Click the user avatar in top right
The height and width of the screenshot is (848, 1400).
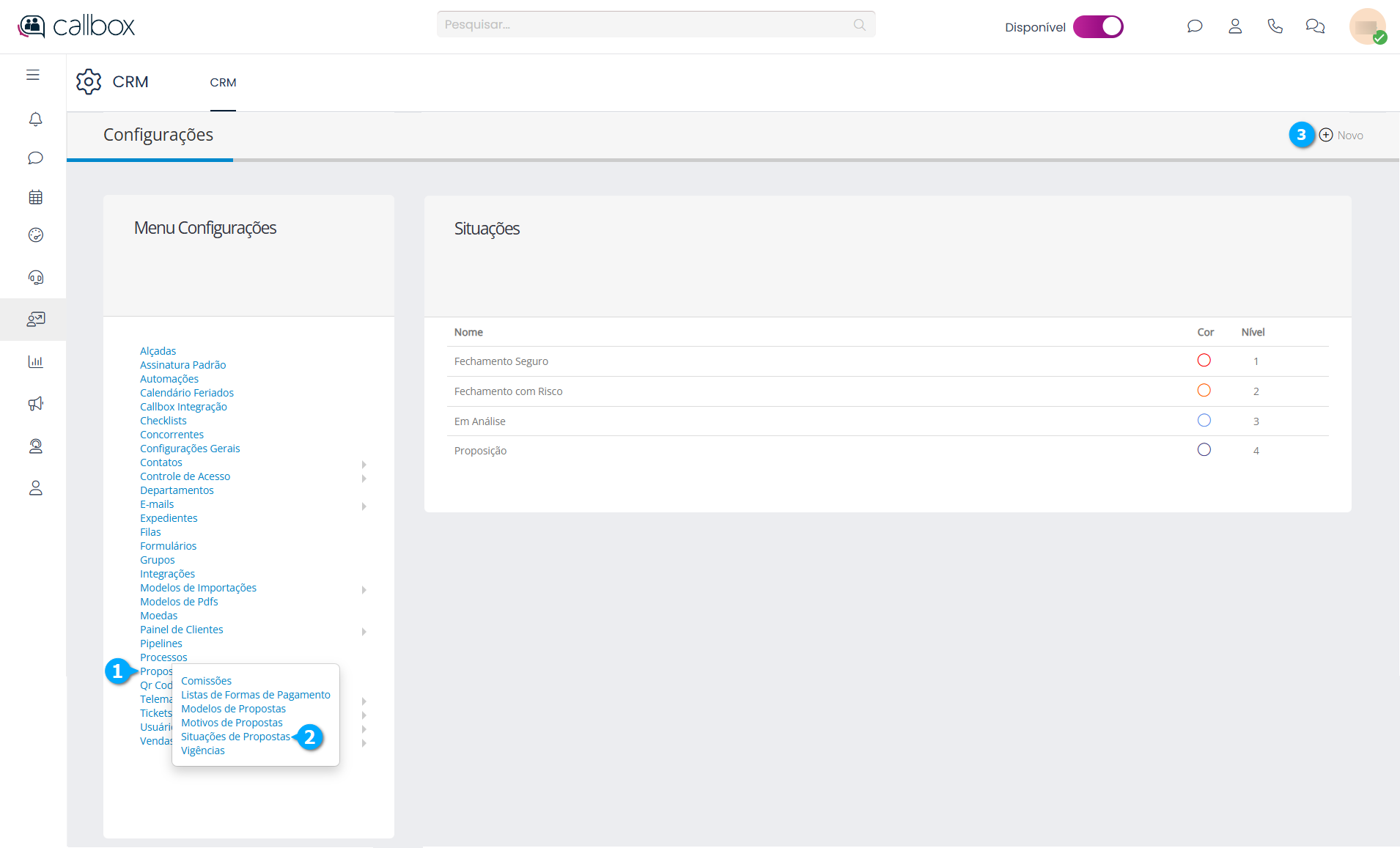[x=1367, y=26]
